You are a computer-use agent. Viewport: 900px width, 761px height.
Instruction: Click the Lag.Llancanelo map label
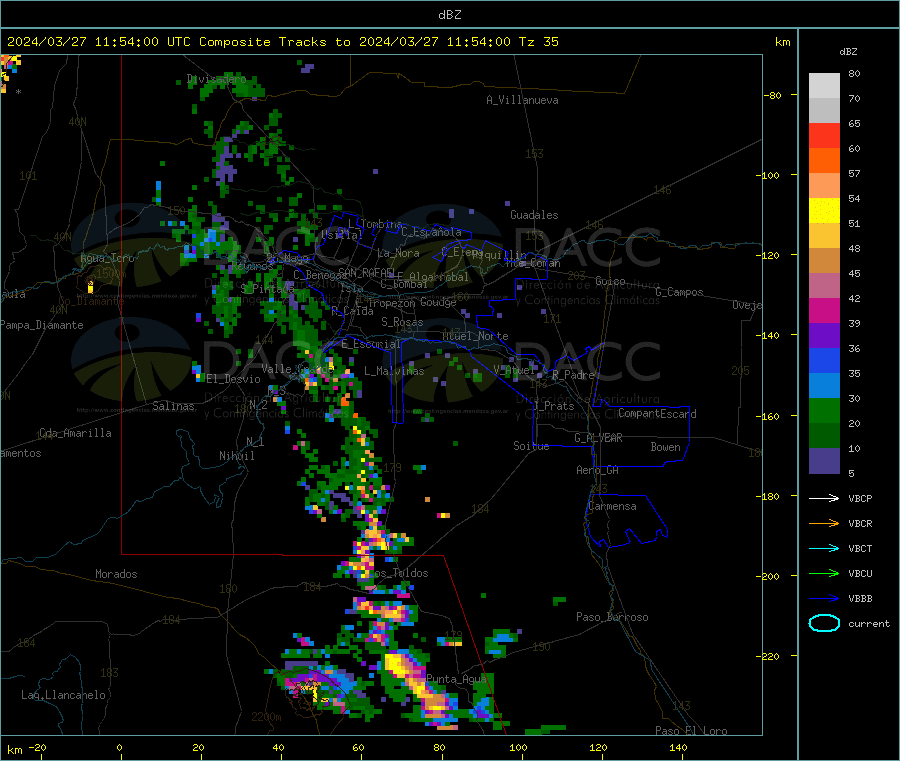tap(64, 695)
